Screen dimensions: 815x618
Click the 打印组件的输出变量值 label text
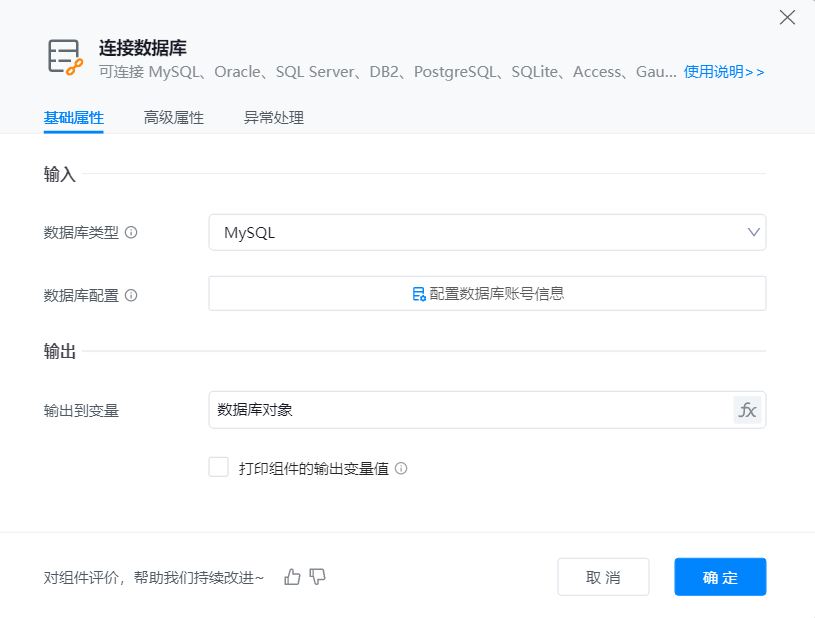(313, 468)
